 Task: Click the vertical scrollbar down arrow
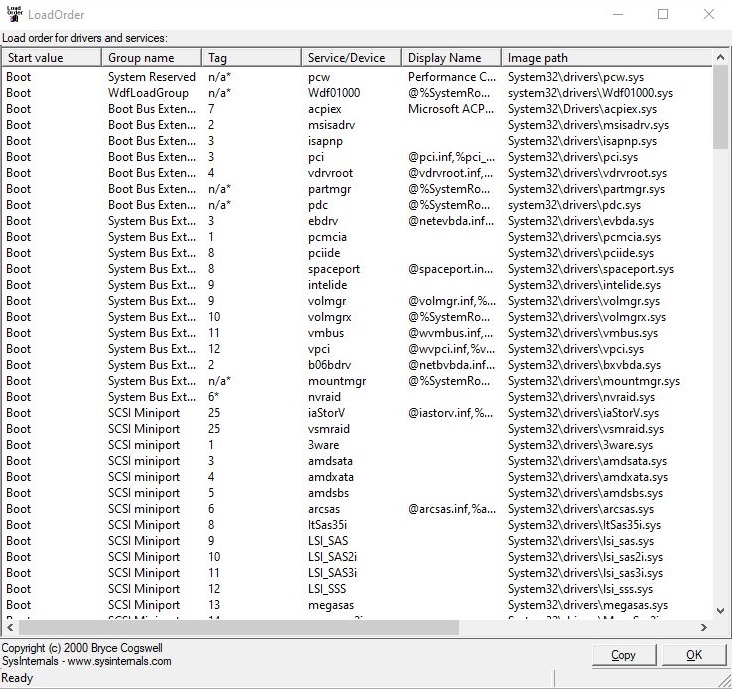(x=720, y=610)
